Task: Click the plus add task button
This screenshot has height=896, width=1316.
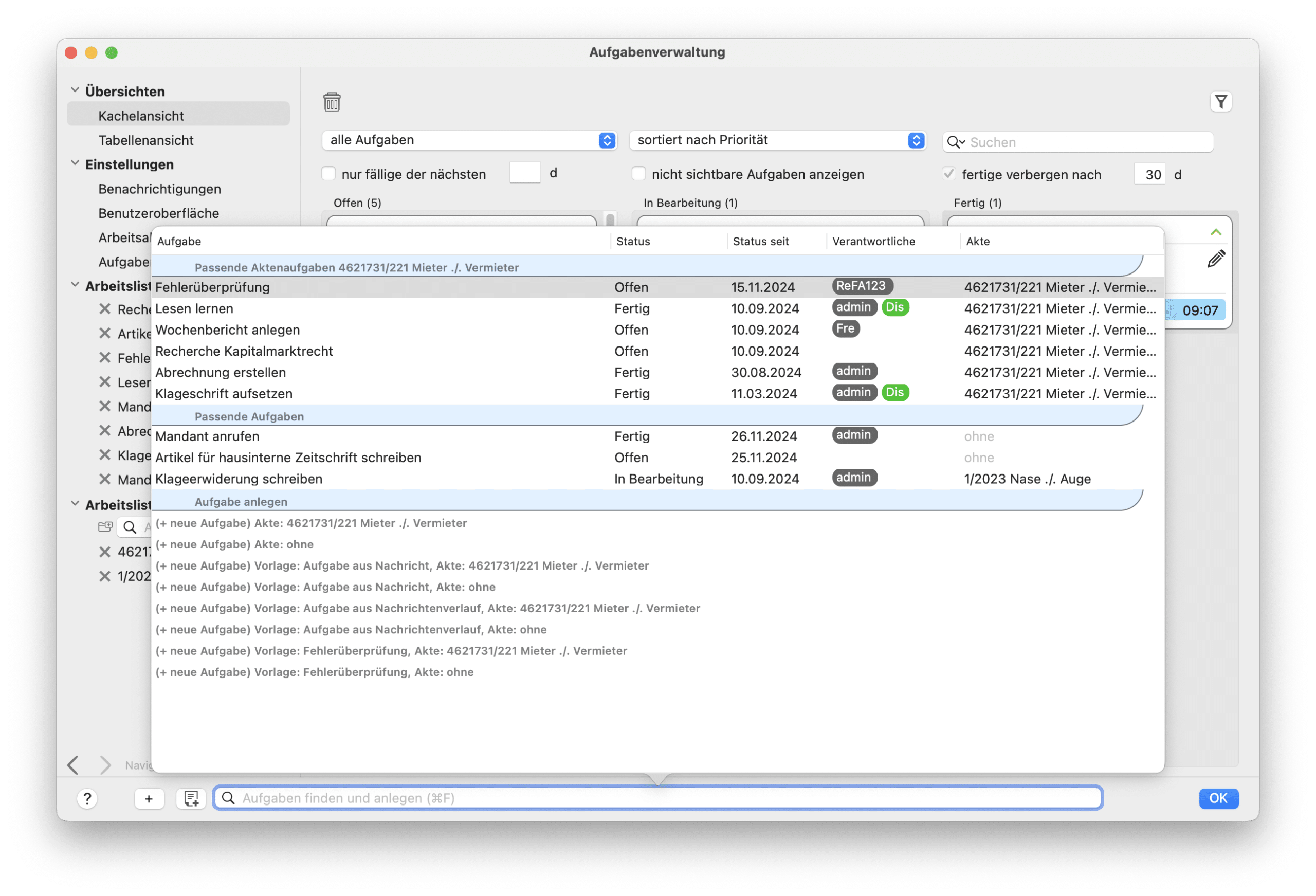Action: pos(149,798)
